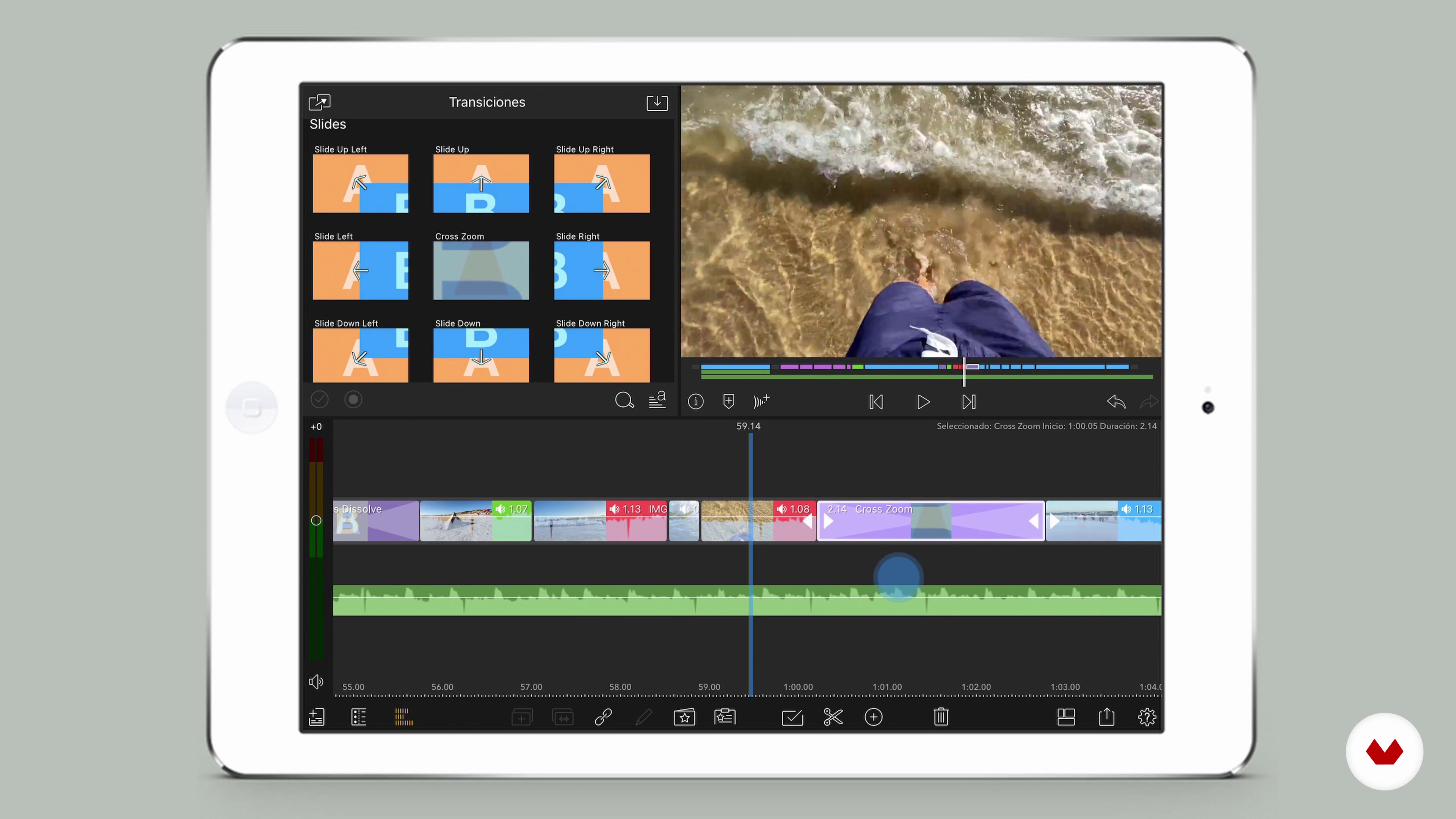Screen dimensions: 1456x819
Task: Adjust the audio level knob on meter
Action: [x=316, y=521]
